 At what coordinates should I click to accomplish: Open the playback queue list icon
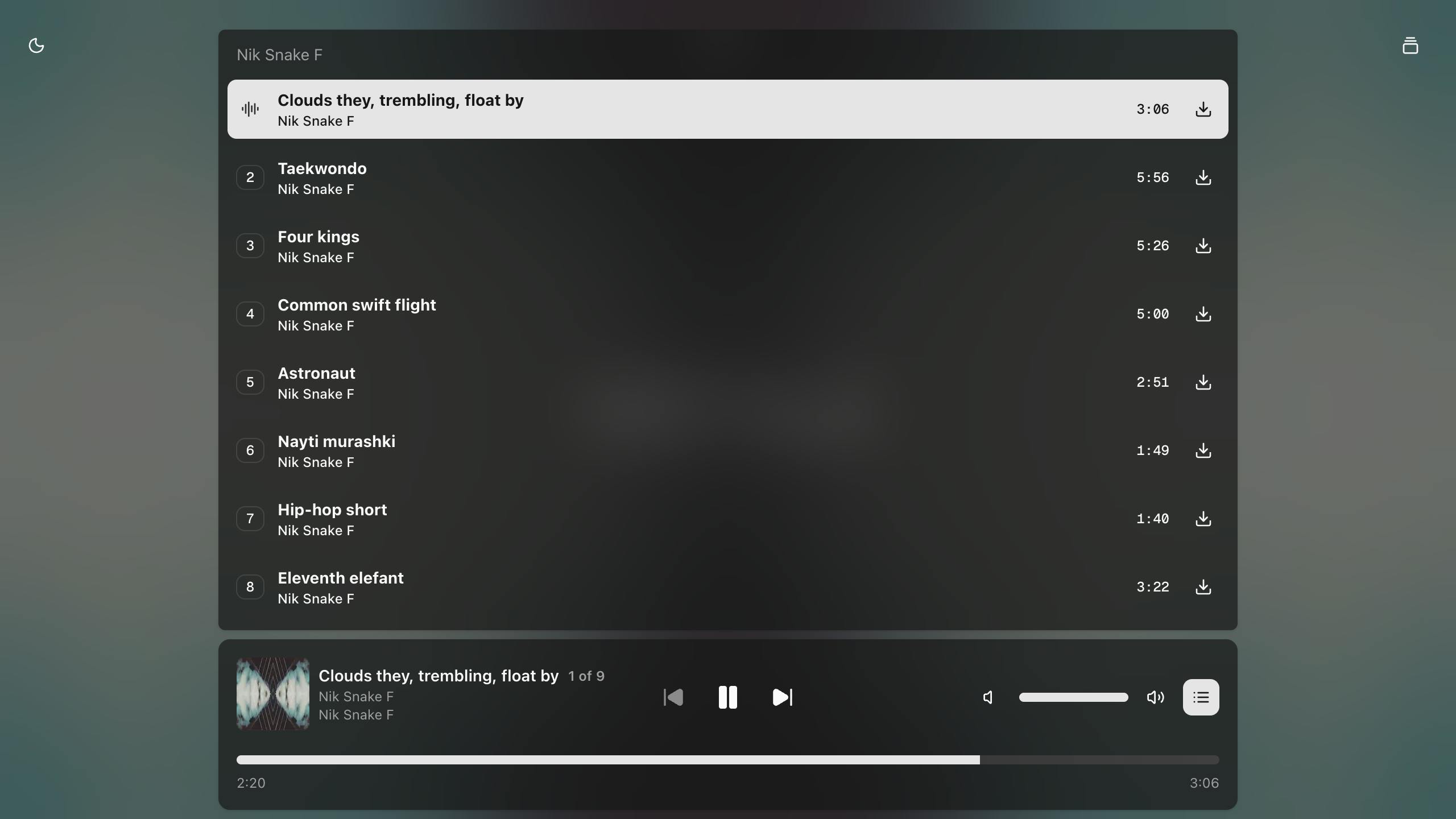[1200, 697]
